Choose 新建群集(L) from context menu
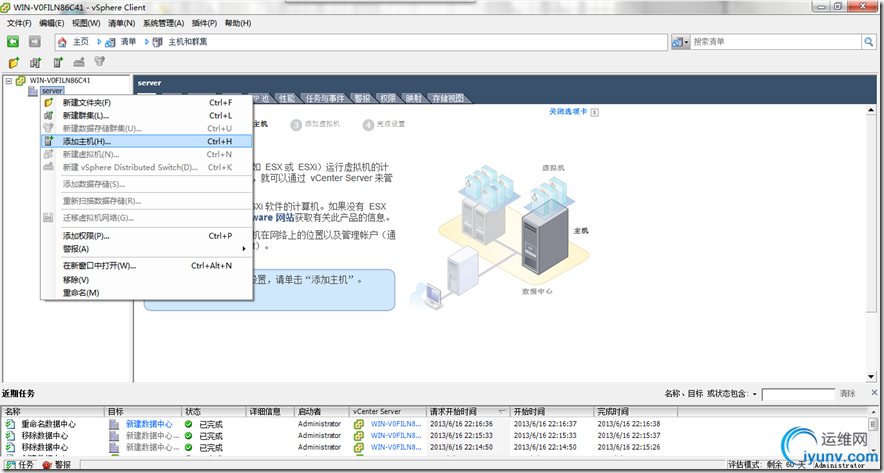Screen dimensions: 884x473 click(x=147, y=116)
